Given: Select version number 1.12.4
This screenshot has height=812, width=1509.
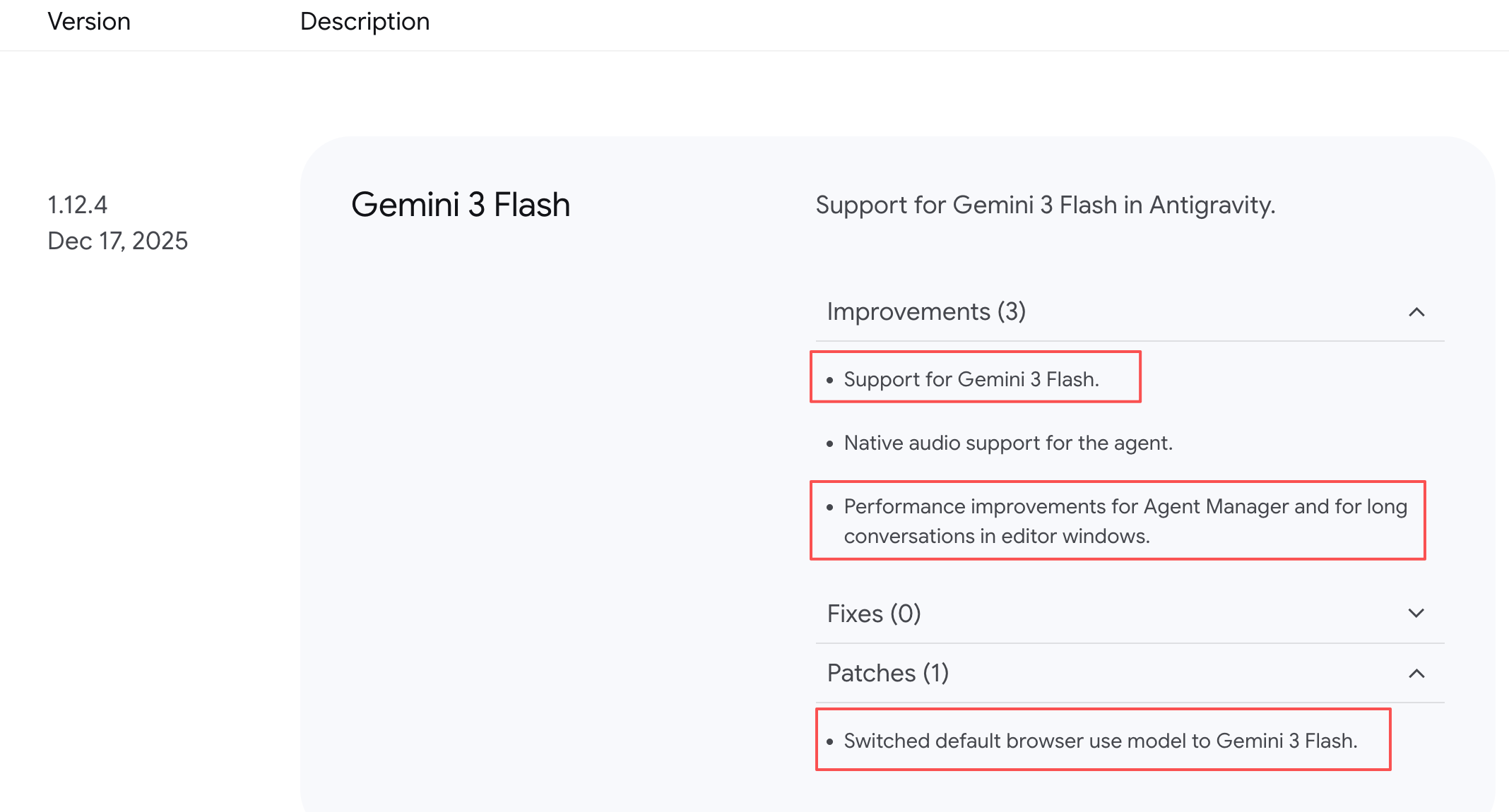Looking at the screenshot, I should pyautogui.click(x=78, y=205).
